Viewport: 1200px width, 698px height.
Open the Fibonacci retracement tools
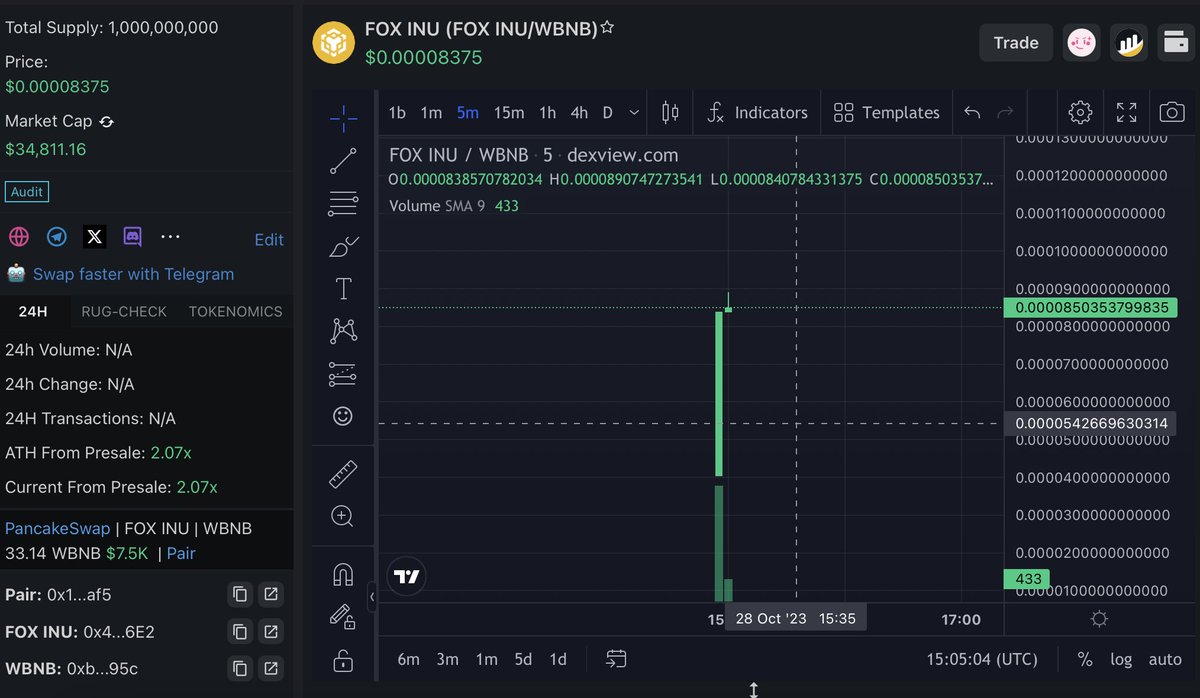click(343, 204)
